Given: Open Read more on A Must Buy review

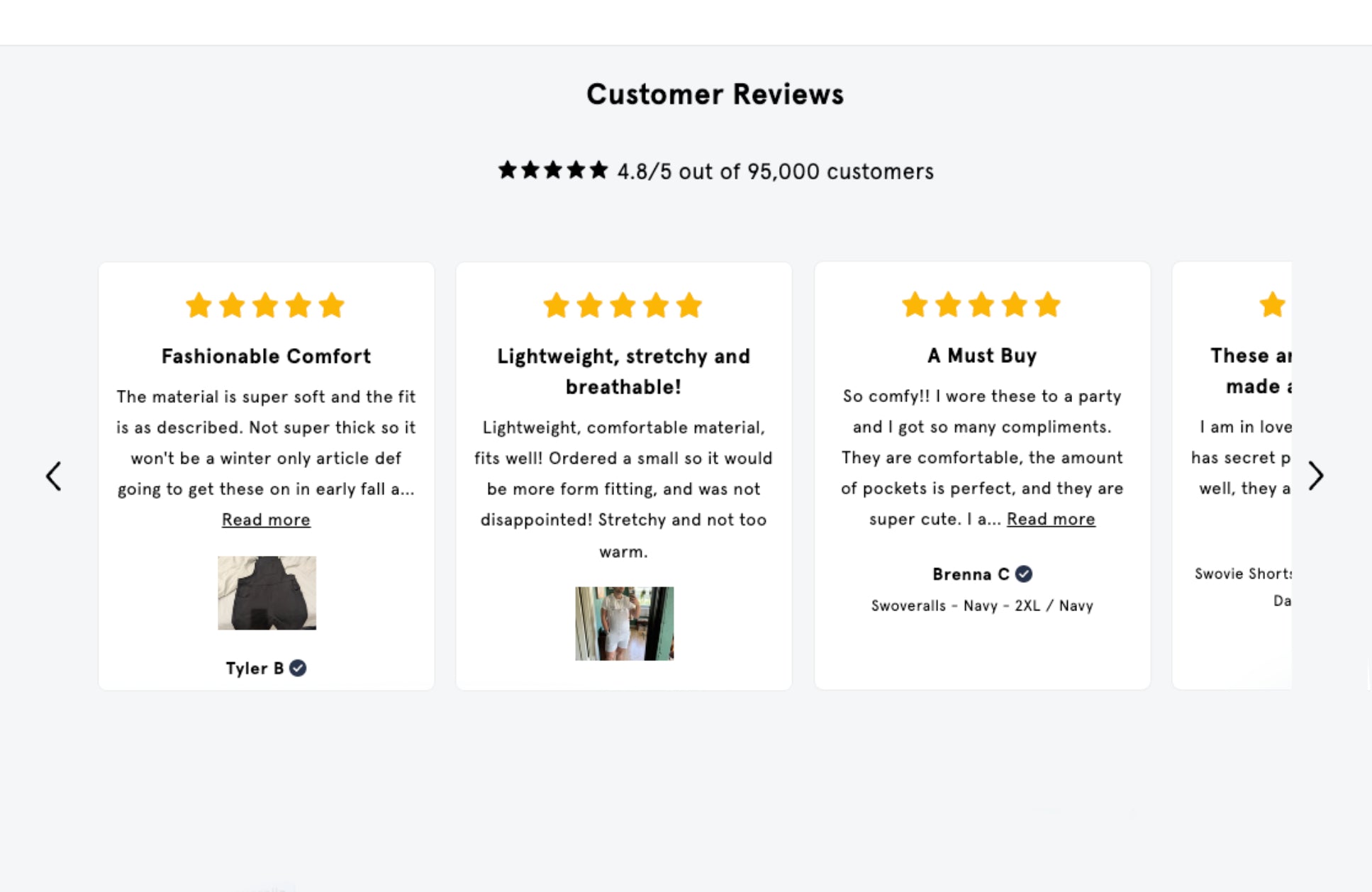Looking at the screenshot, I should click(x=1051, y=519).
